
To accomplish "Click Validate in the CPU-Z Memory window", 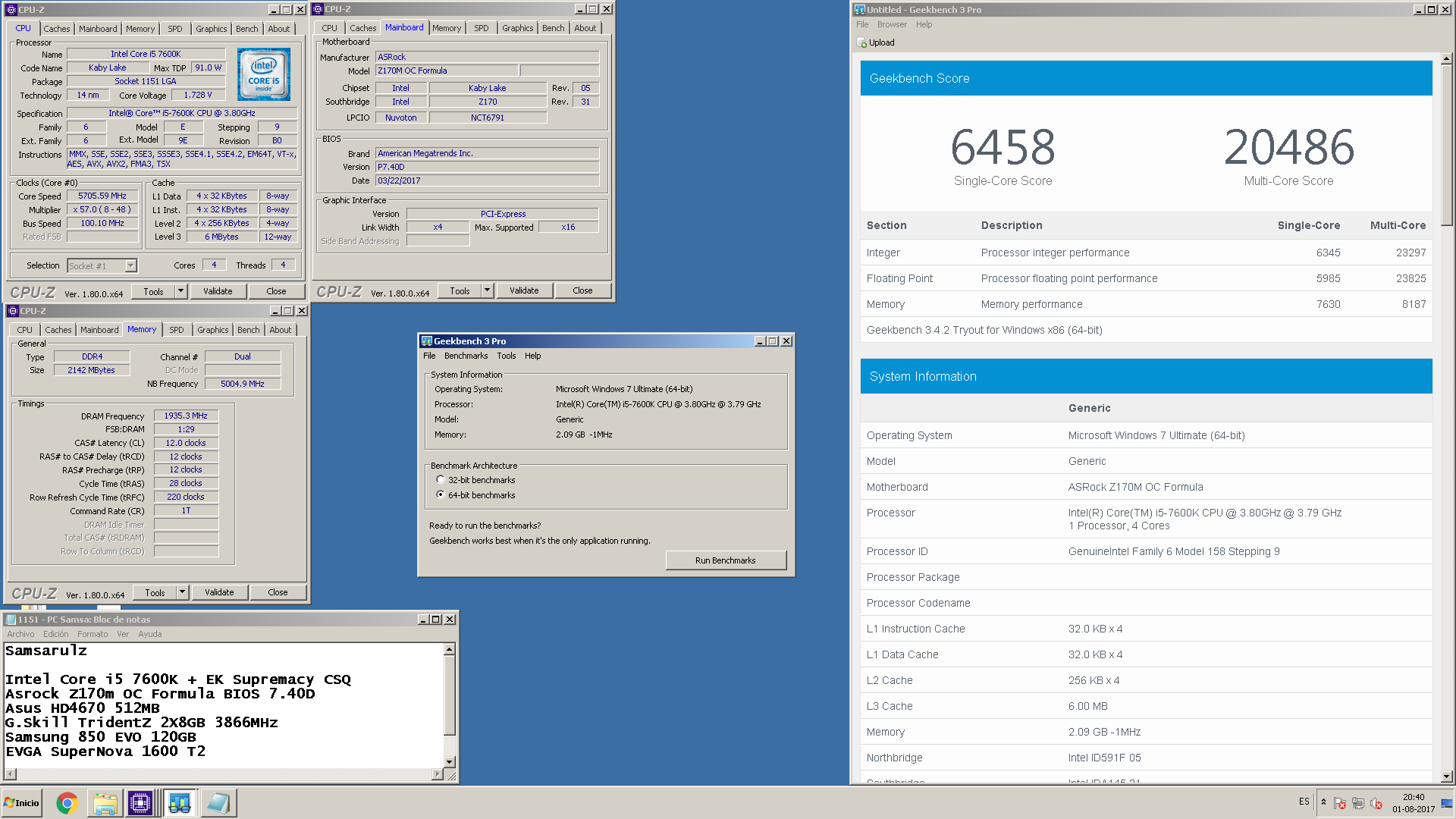I will point(219,592).
